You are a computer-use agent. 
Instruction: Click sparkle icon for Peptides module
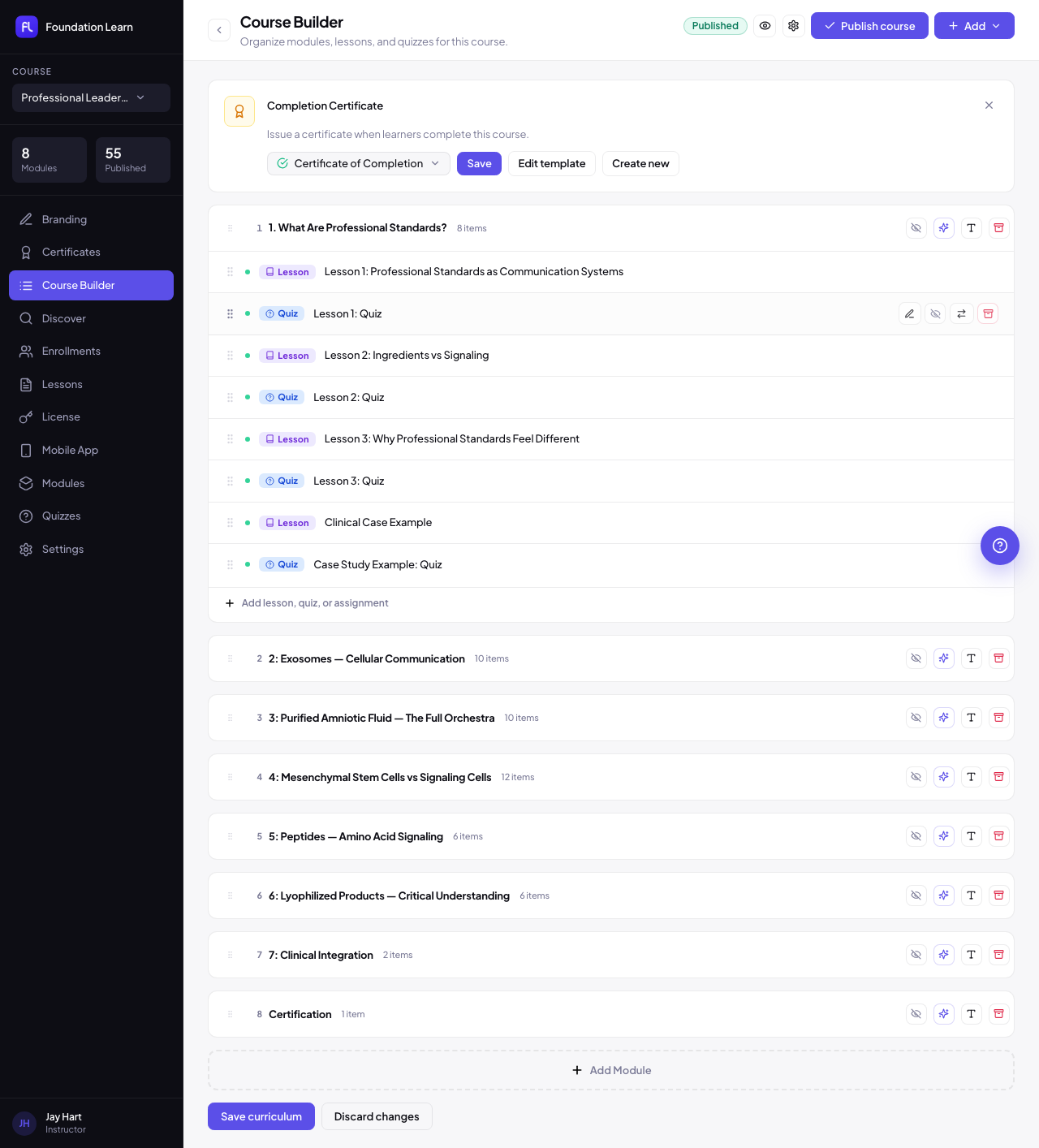tap(944, 836)
